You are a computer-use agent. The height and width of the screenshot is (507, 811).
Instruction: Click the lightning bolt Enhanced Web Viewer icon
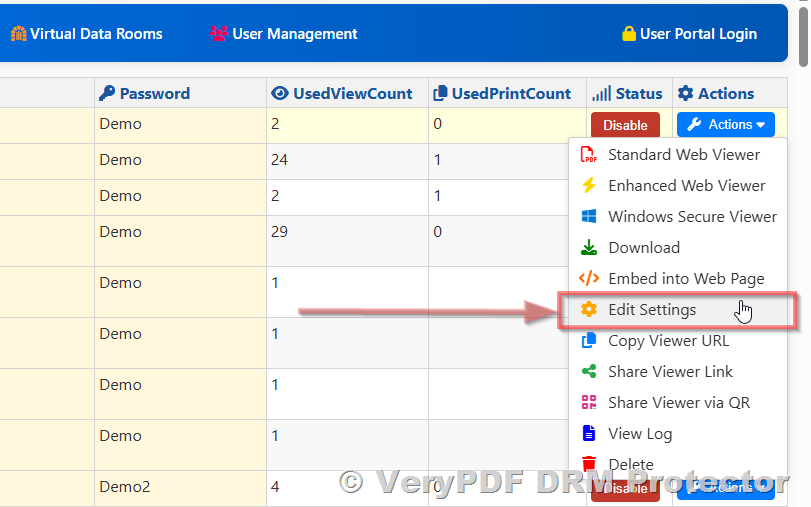[589, 186]
